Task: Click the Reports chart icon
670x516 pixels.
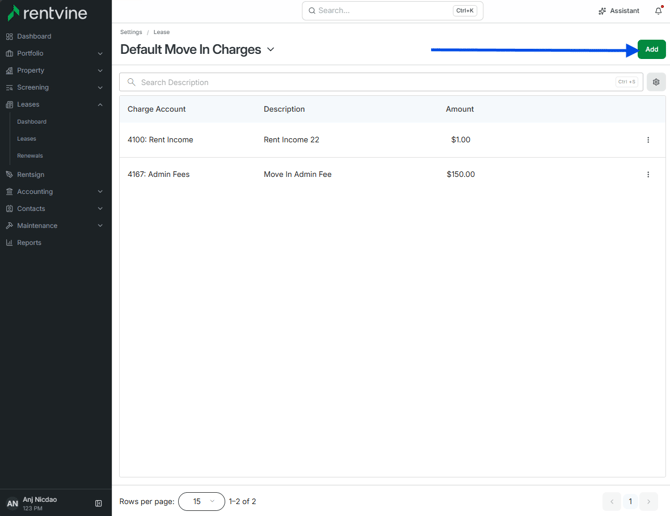Action: (x=9, y=243)
